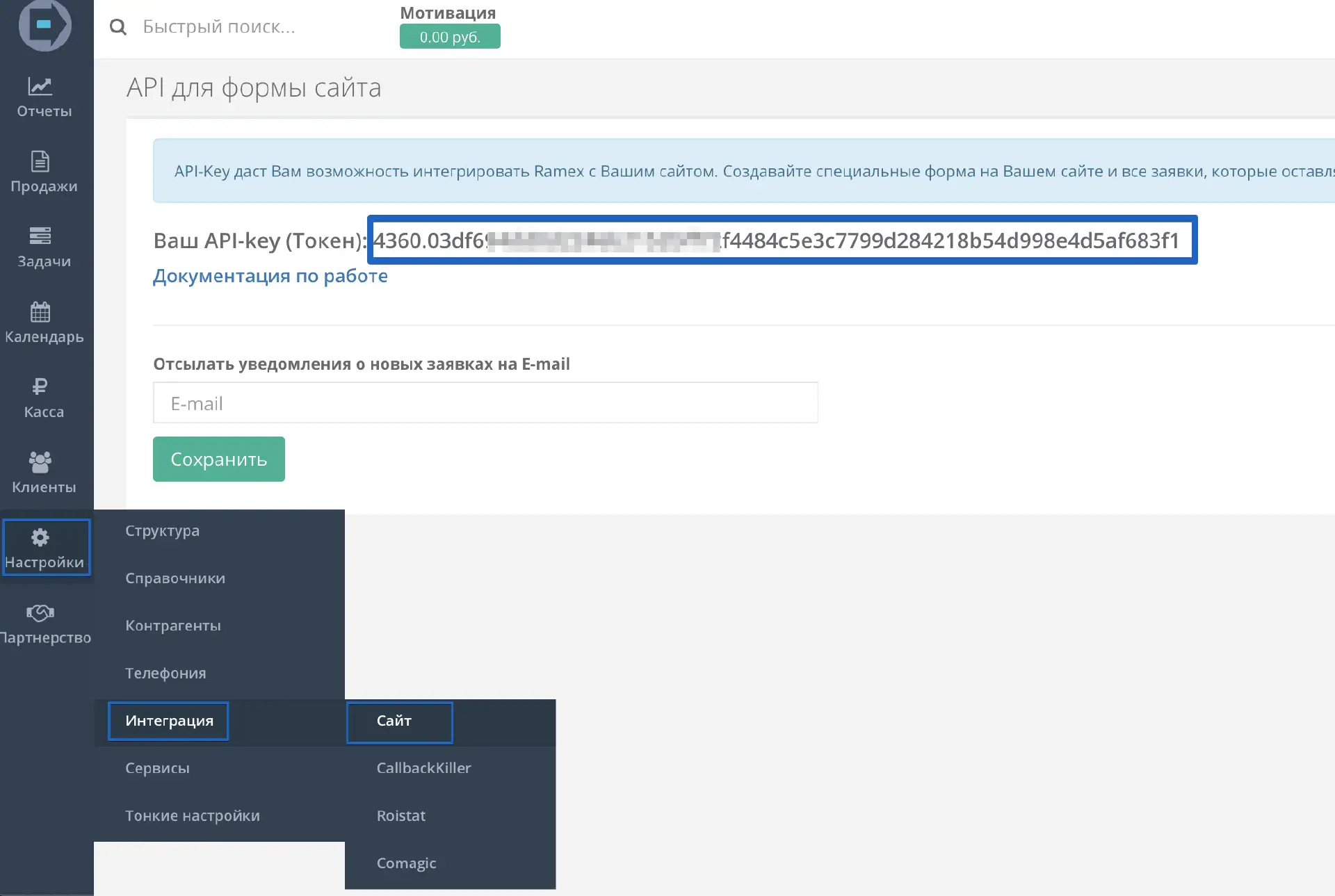Image resolution: width=1335 pixels, height=896 pixels.
Task: Open Tasks (Задачи) sidebar icon
Action: click(x=40, y=236)
